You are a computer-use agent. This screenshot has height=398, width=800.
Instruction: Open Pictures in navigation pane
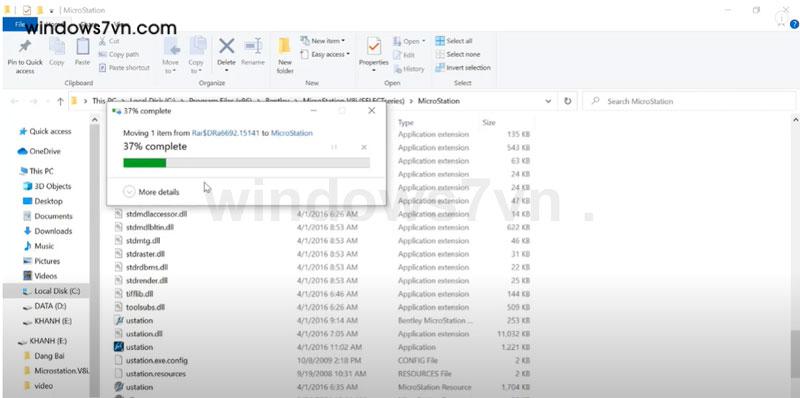[42, 261]
